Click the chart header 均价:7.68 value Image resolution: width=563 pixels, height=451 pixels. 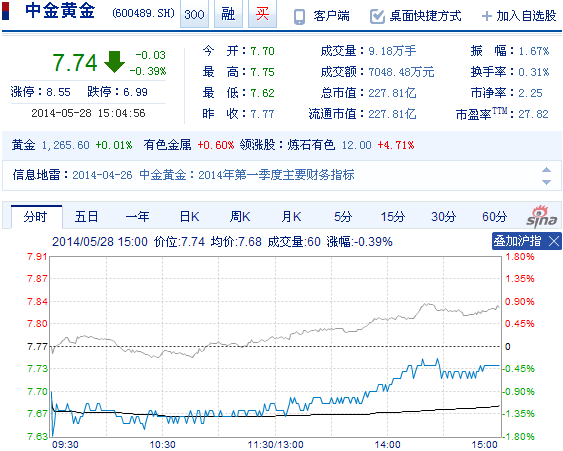point(236,242)
